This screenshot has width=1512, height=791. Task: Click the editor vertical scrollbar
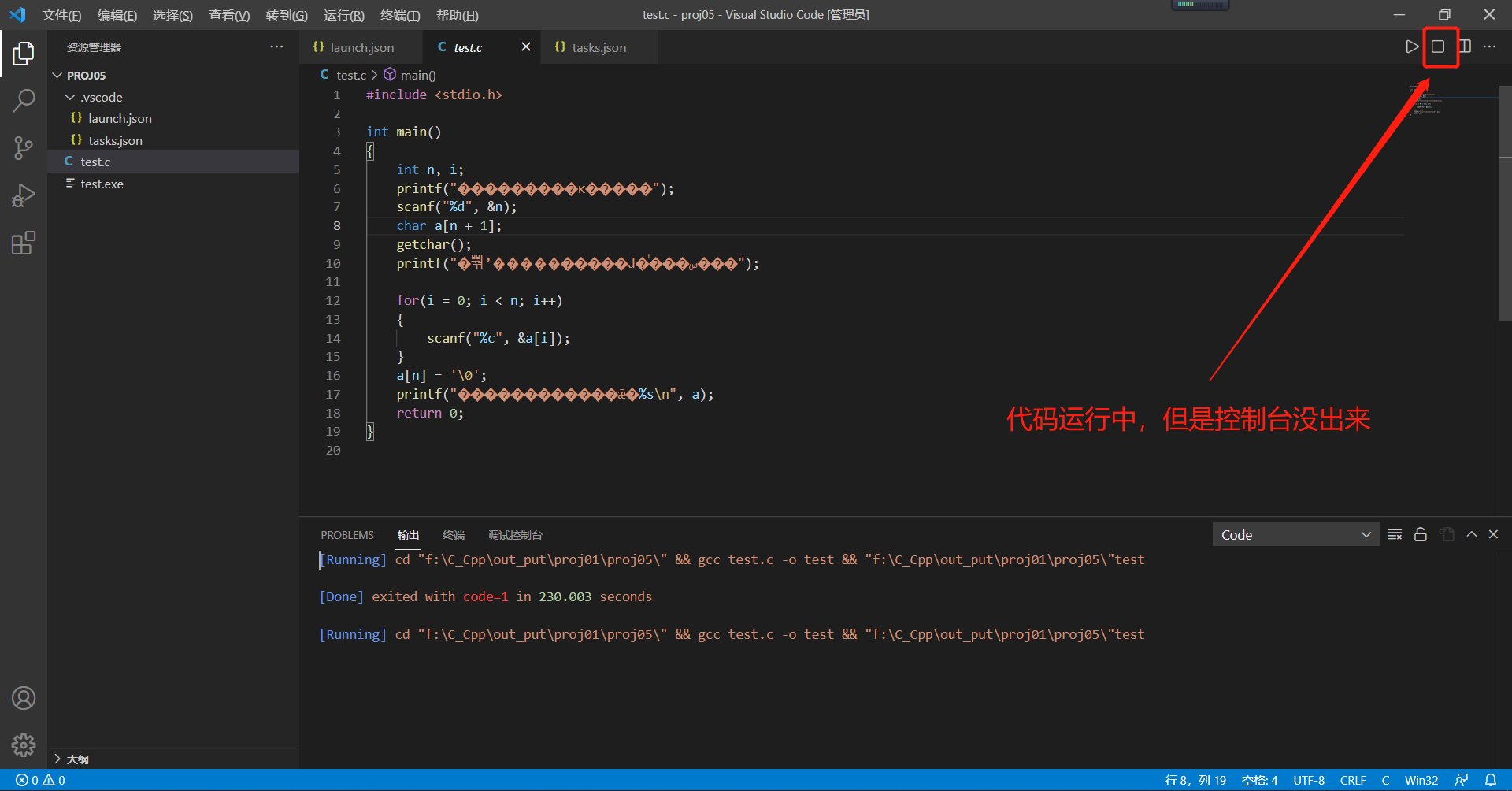point(1505,205)
